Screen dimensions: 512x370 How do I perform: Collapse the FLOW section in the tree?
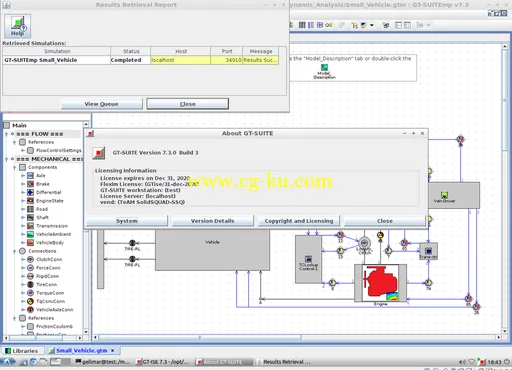[x=6, y=134]
